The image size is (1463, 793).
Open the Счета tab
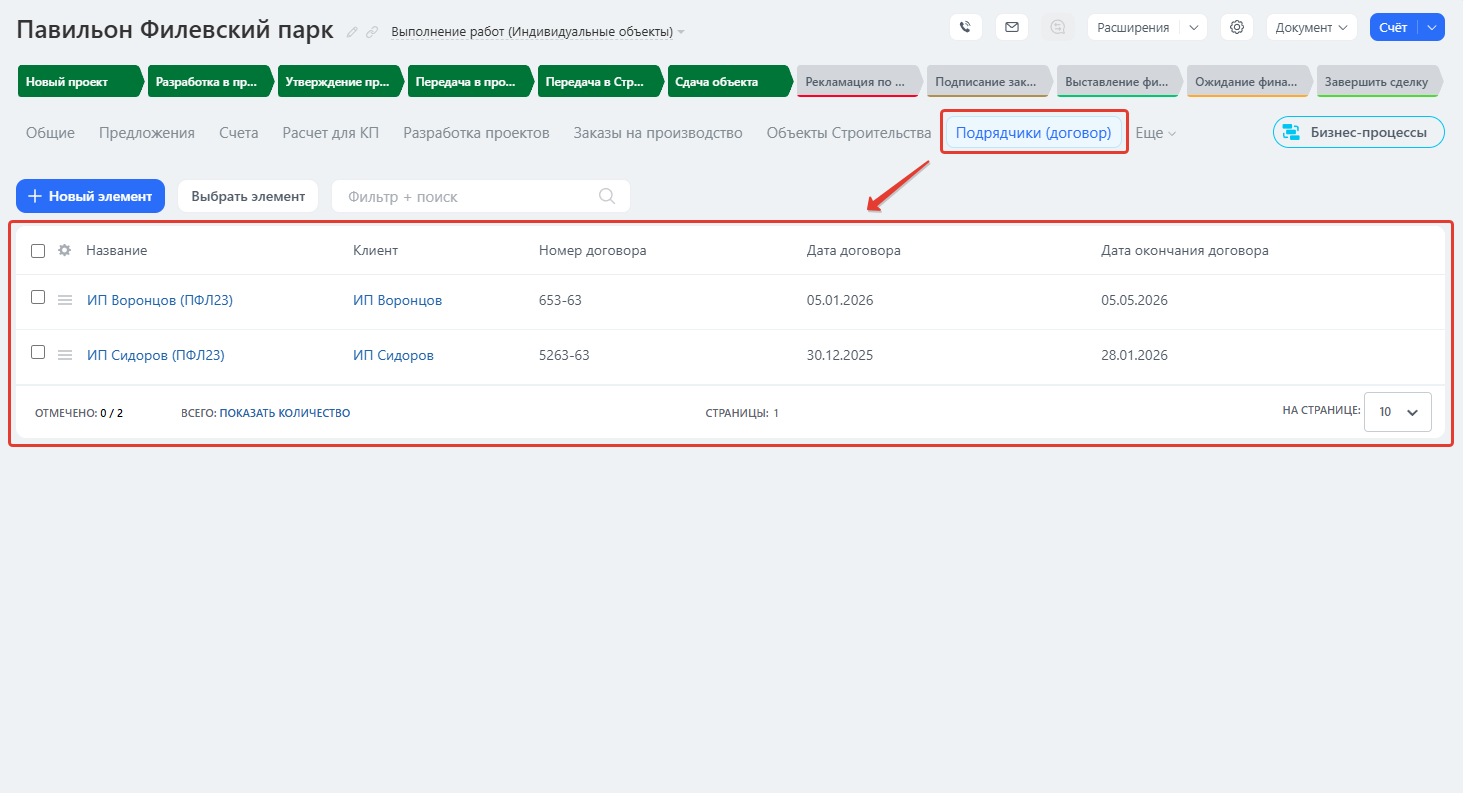point(238,133)
